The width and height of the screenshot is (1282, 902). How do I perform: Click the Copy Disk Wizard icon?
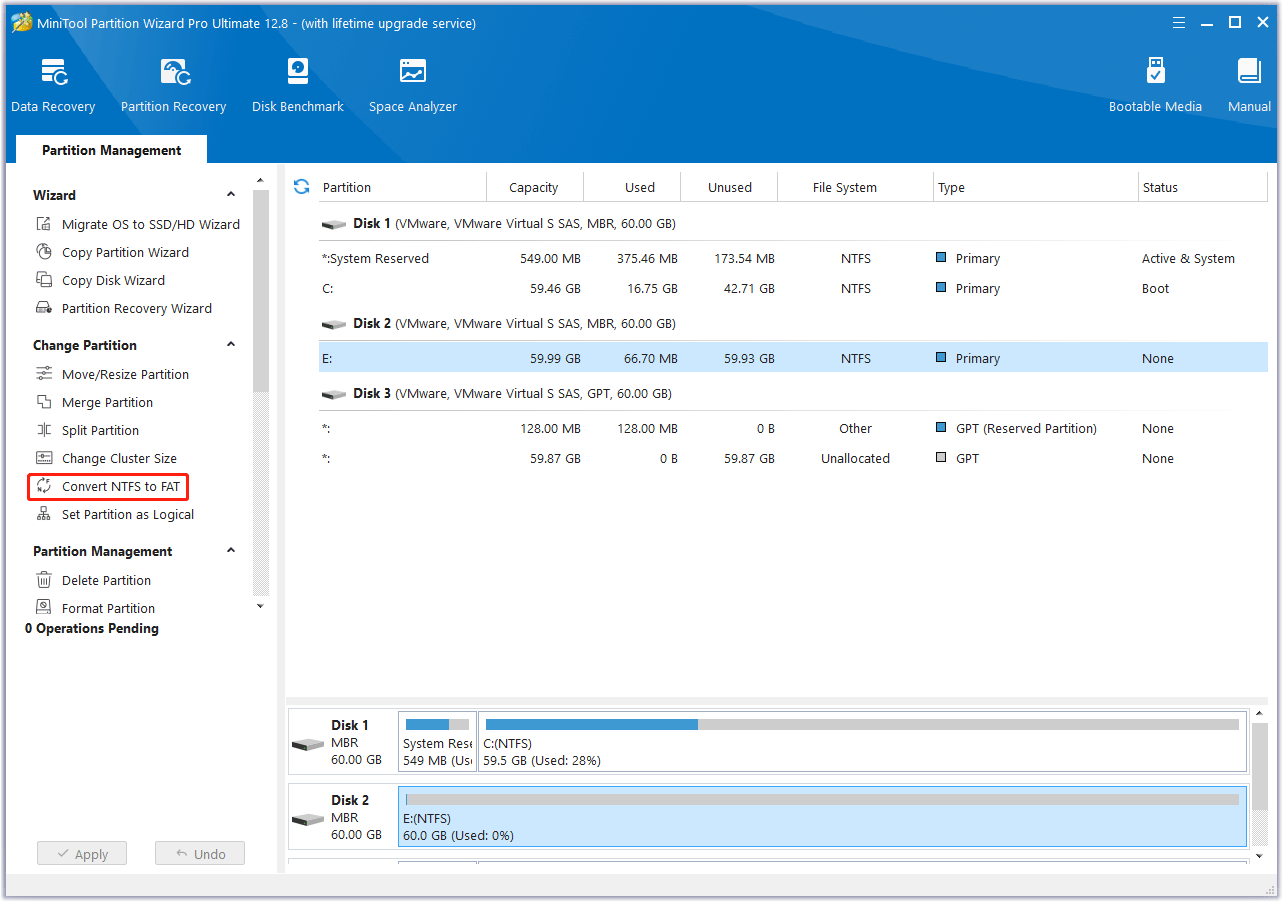44,280
